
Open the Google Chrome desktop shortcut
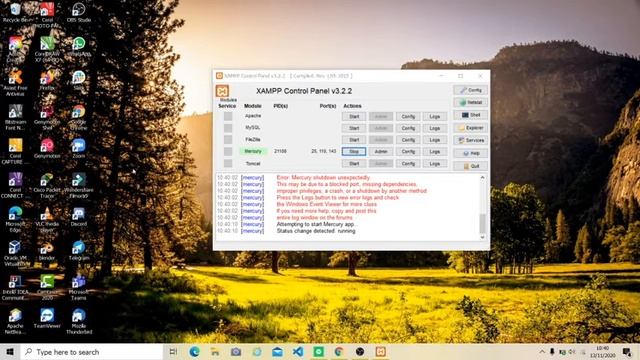[x=78, y=118]
